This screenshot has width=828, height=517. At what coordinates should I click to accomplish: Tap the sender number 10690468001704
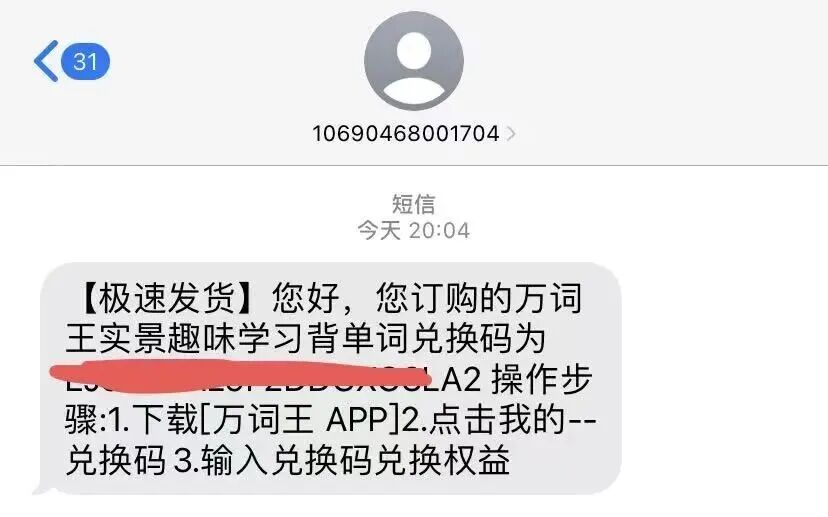[x=406, y=134]
